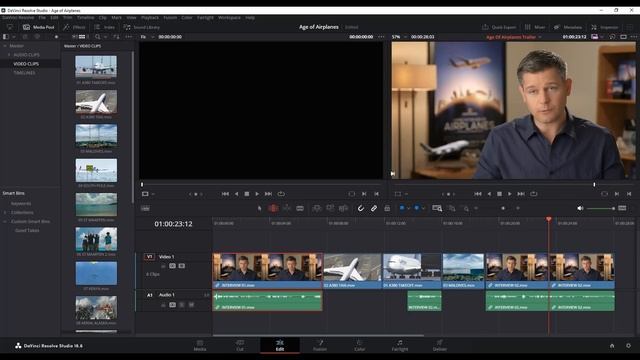640x360 pixels.
Task: Select the 03 MALDIVES clip thumbnail
Action: pos(96,136)
